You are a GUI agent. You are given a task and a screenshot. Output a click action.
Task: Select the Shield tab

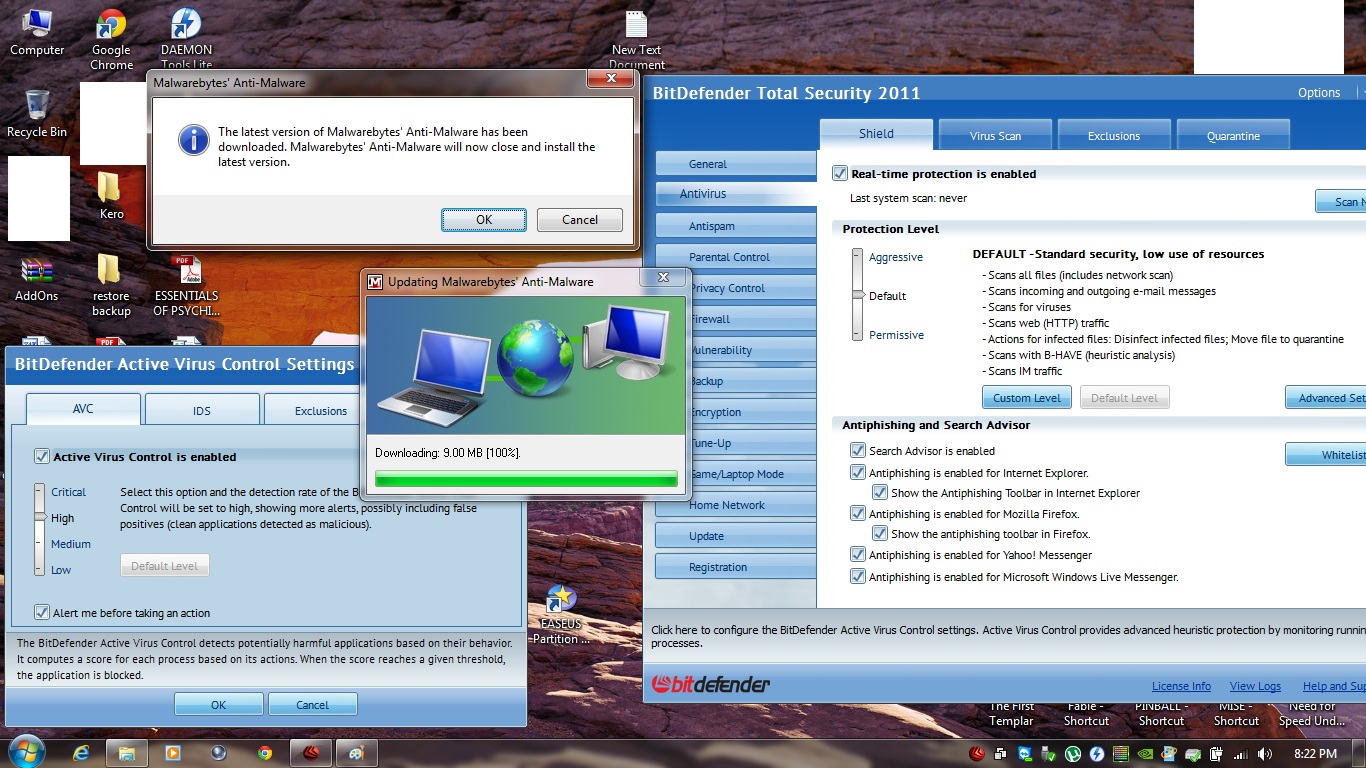coord(876,134)
